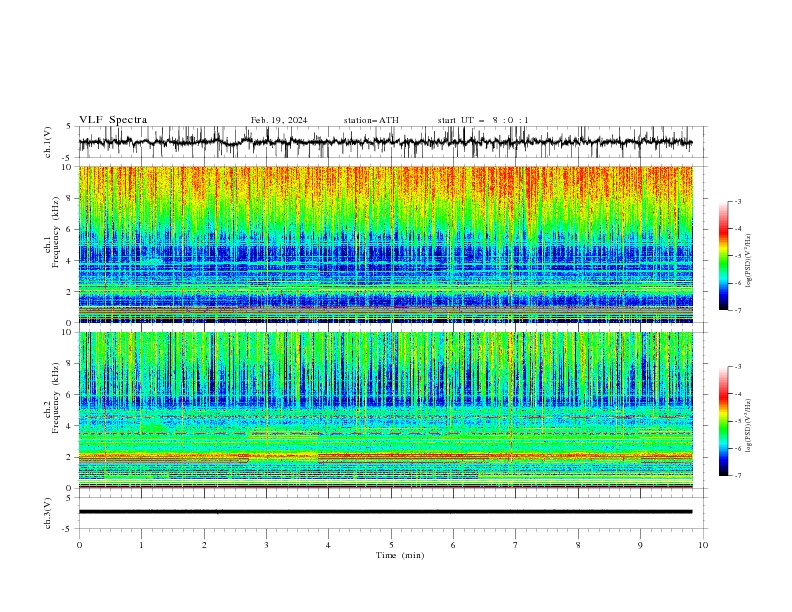This screenshot has height=612, width=792.
Task: Click the time axis tick label "2"
Action: pos(204,545)
